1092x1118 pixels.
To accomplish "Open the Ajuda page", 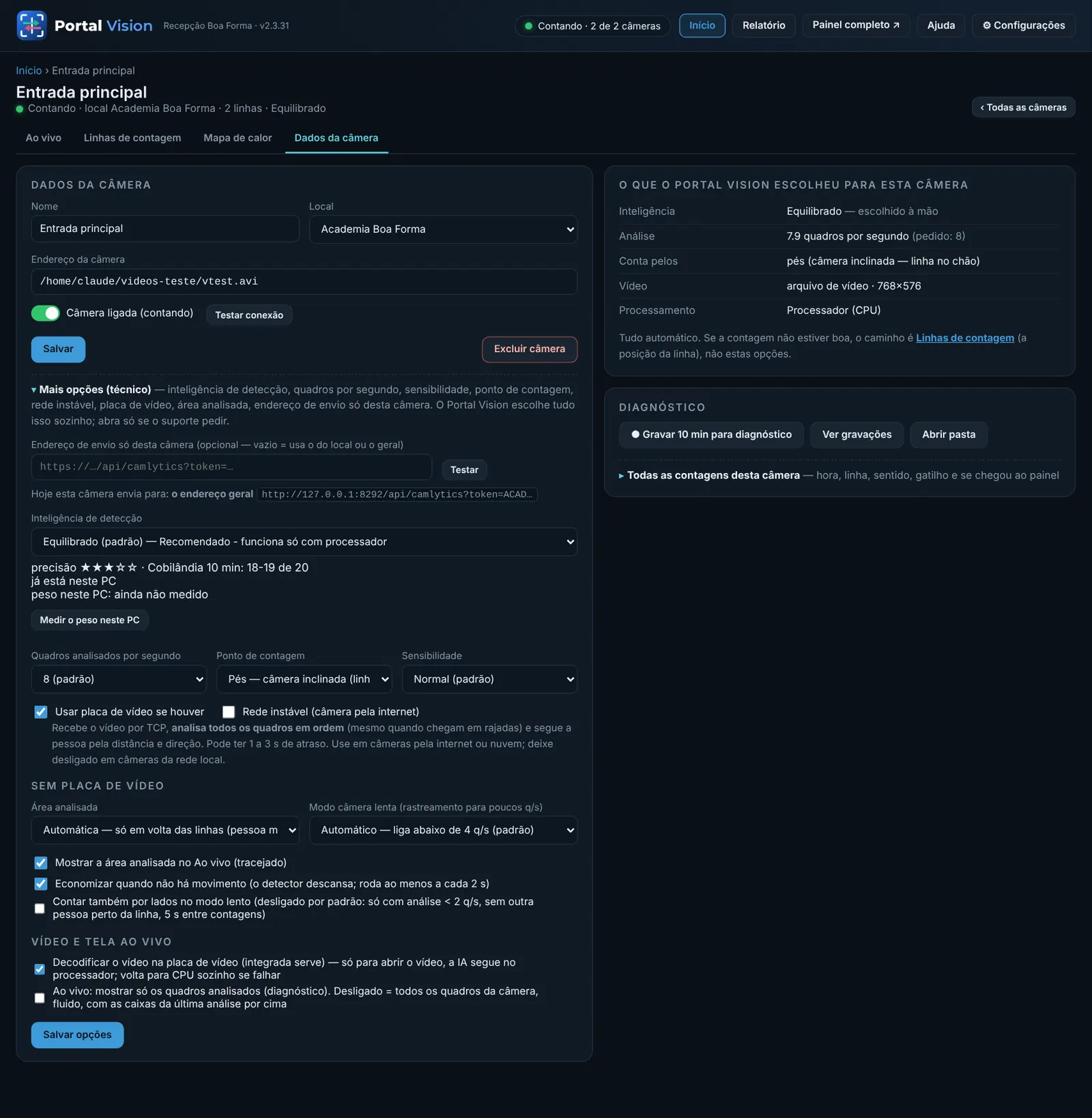I will (x=940, y=25).
